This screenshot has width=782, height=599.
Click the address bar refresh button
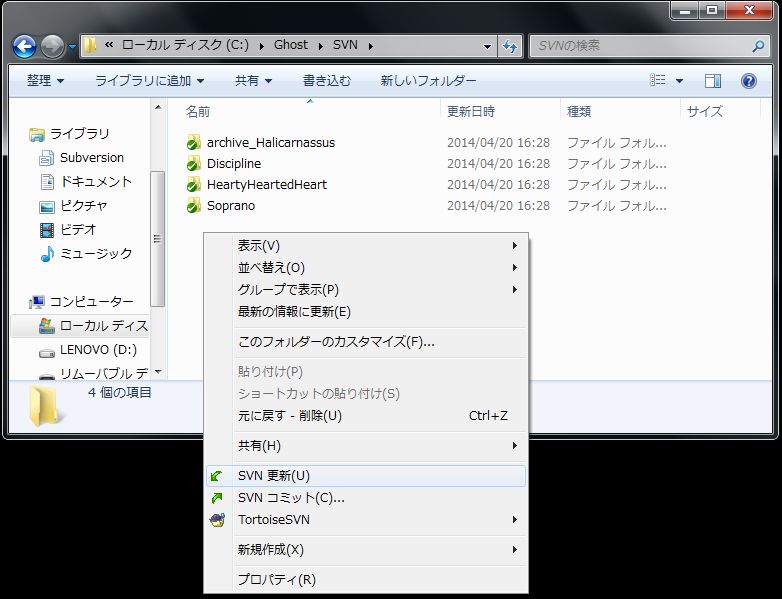pyautogui.click(x=510, y=46)
